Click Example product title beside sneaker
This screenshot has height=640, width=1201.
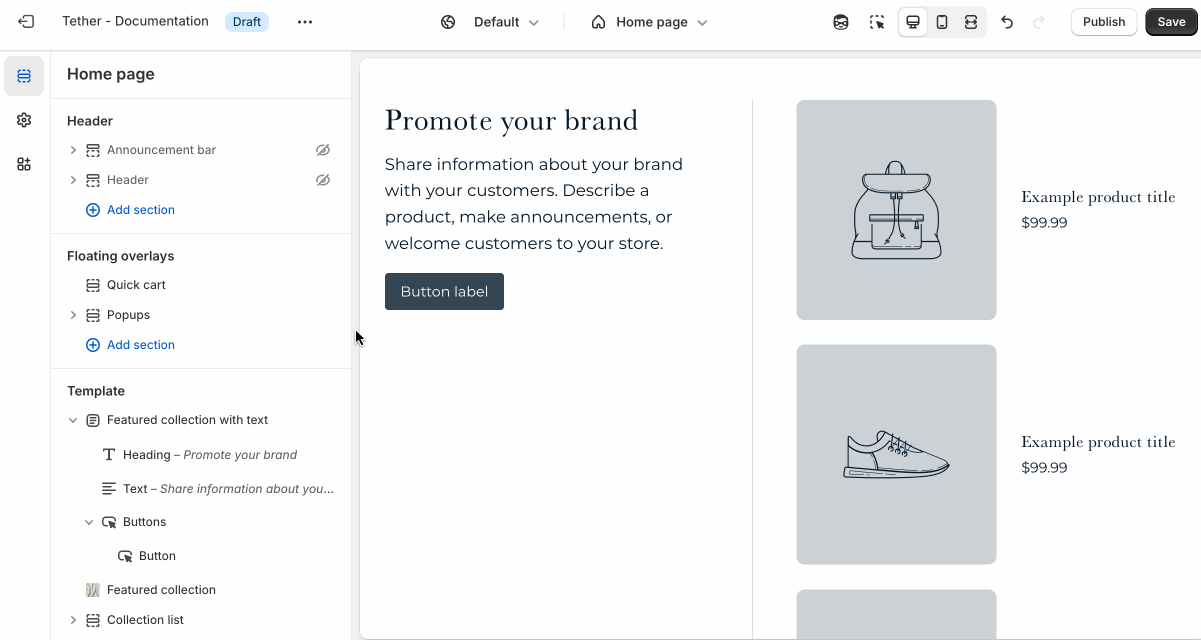tap(1098, 442)
